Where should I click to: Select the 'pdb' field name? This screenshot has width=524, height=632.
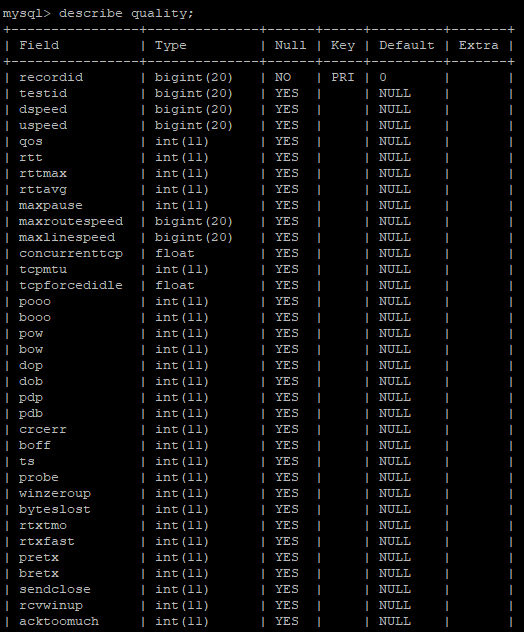click(31, 414)
